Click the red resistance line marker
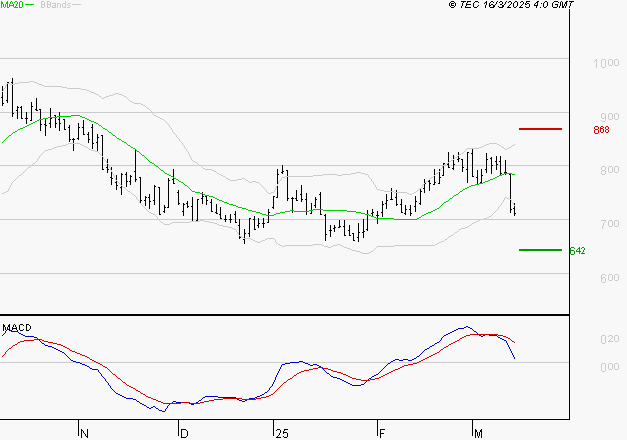Screen dimensions: 627x440 coord(540,129)
